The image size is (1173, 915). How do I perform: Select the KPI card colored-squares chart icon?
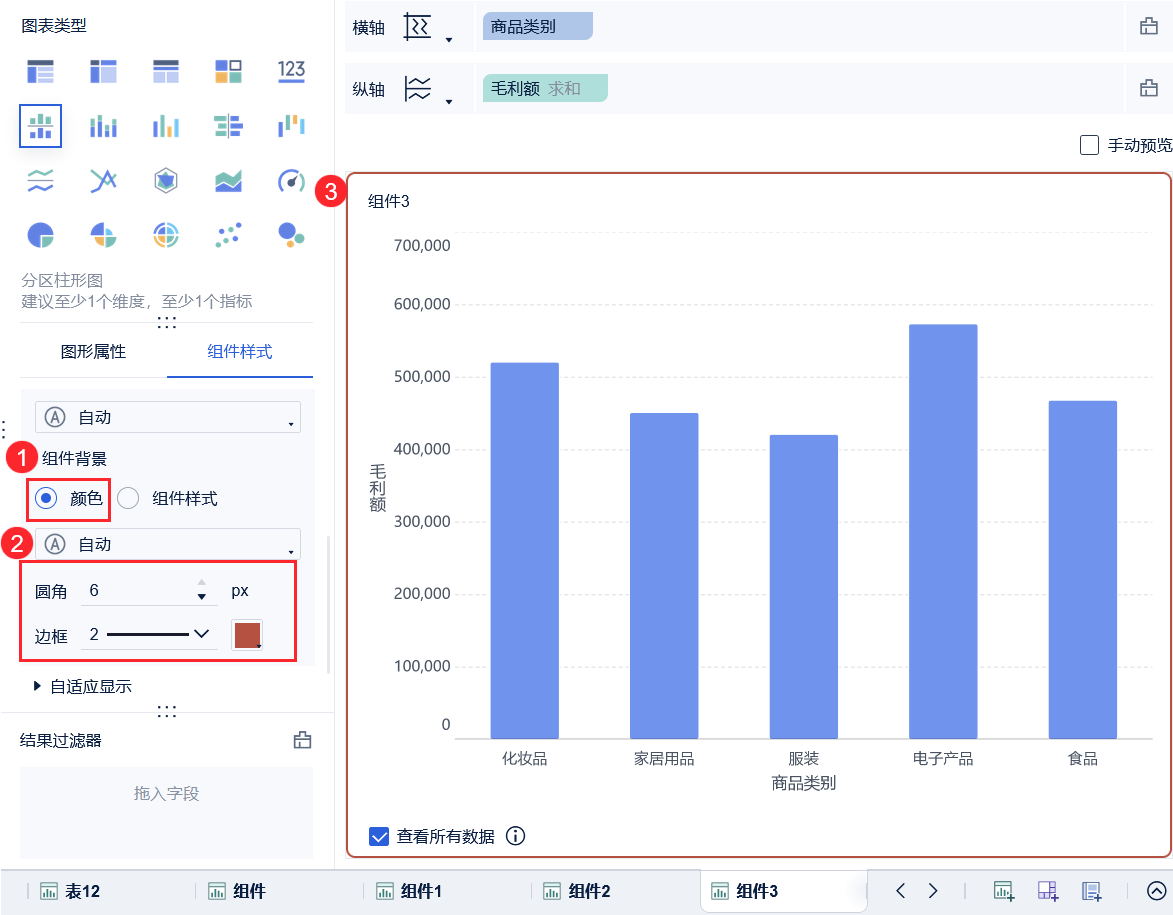[x=228, y=72]
